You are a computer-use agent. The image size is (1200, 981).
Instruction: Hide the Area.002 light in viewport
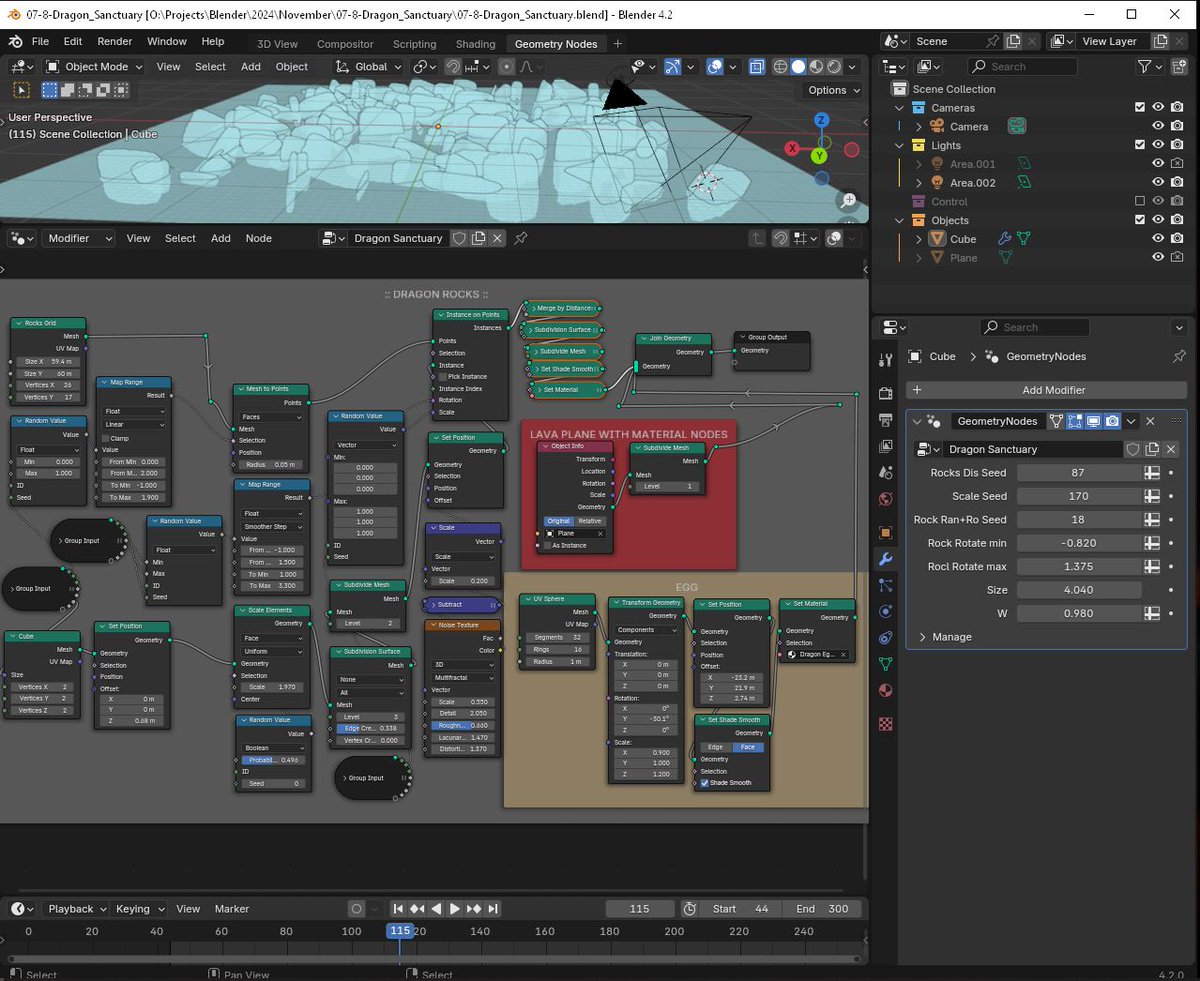point(1158,183)
